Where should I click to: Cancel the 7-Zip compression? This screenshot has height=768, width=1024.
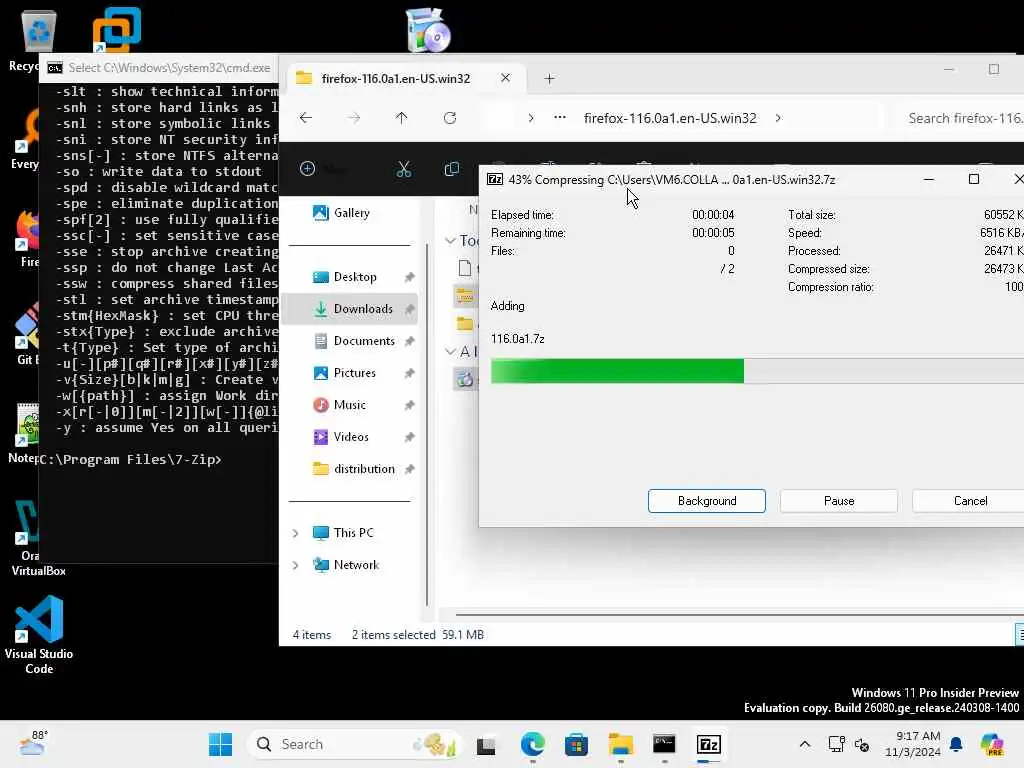point(970,501)
